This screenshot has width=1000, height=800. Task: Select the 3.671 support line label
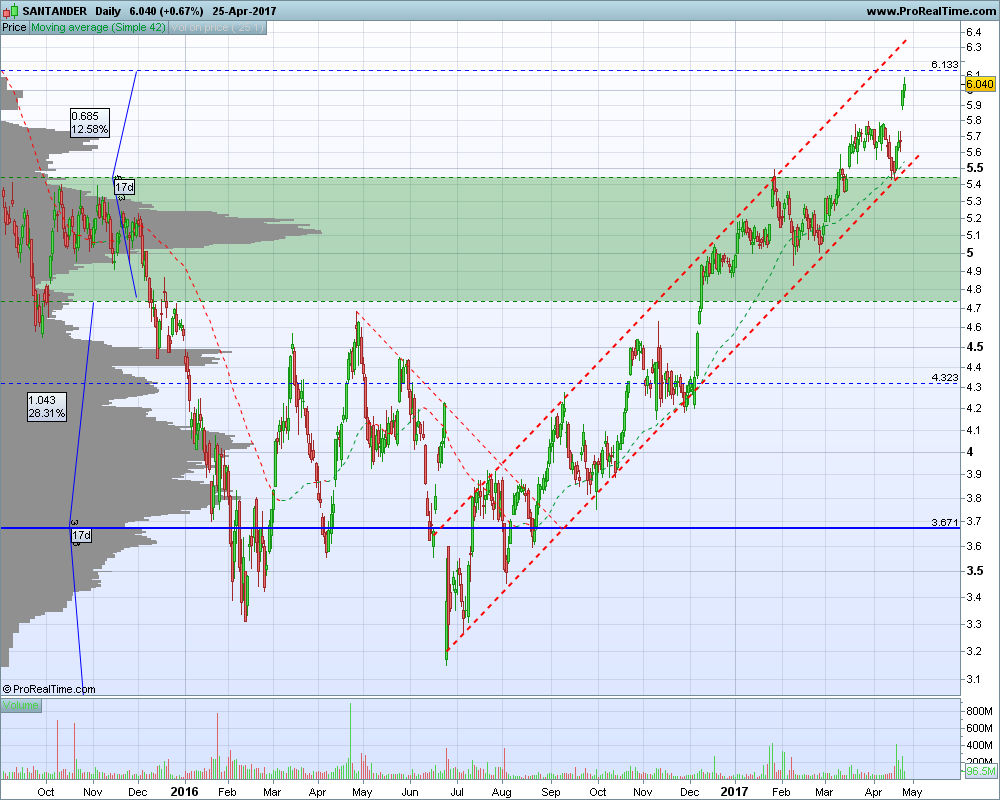(945, 522)
